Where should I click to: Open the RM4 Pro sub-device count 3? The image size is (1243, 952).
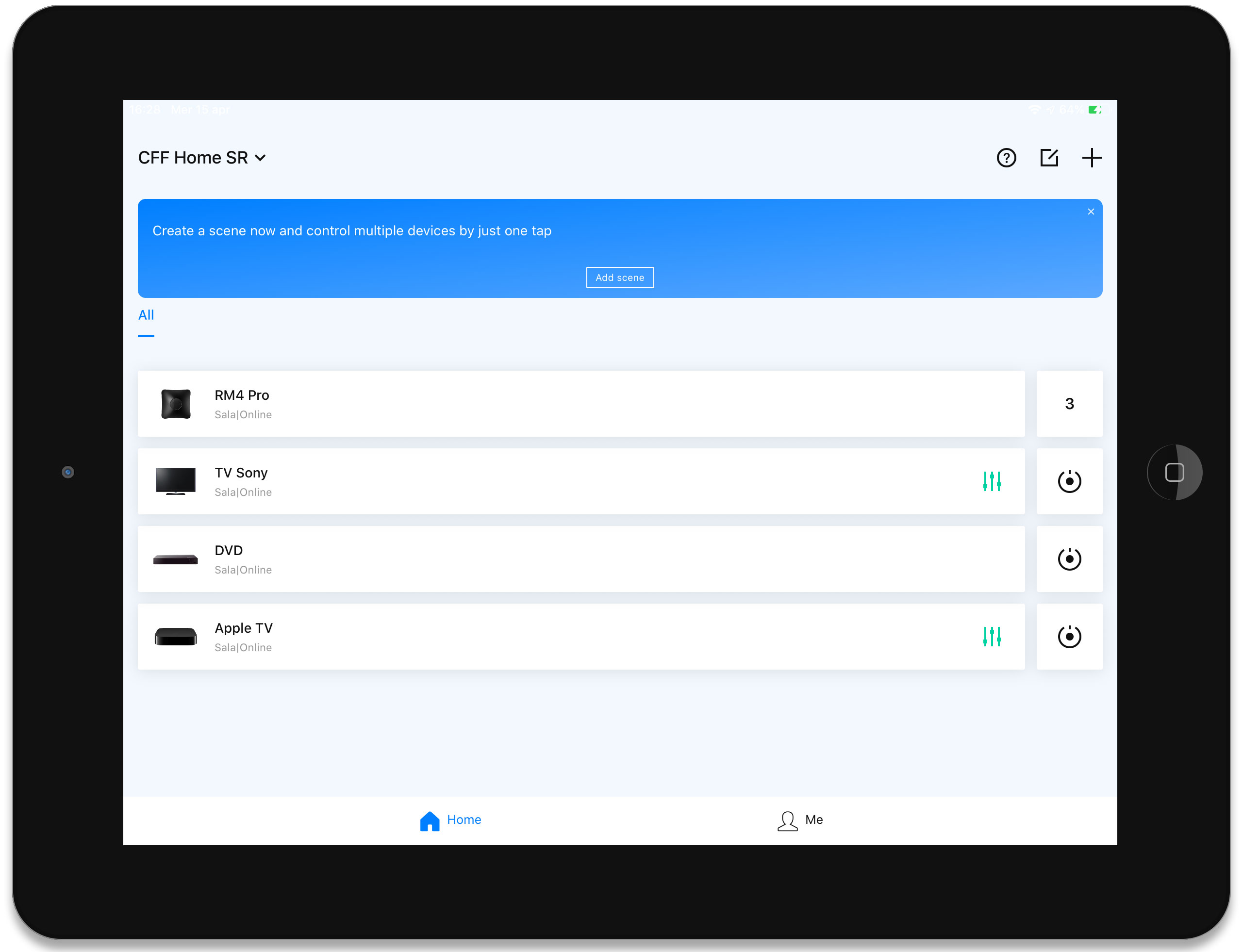(1069, 404)
